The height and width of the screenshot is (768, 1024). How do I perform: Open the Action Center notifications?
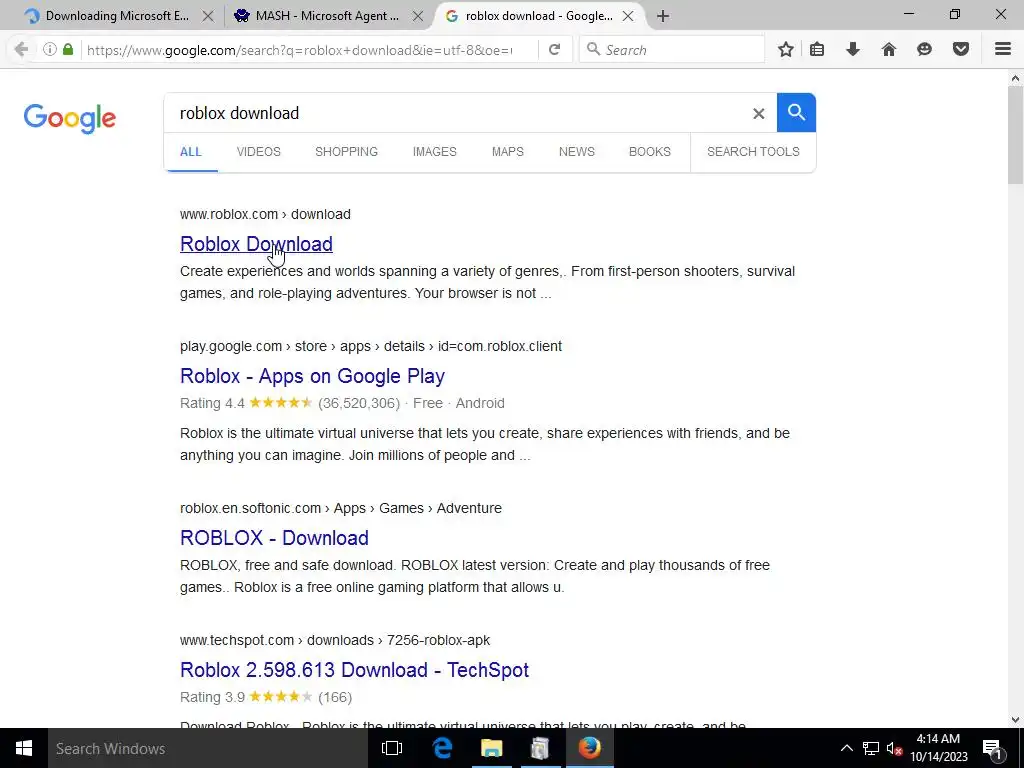pyautogui.click(x=992, y=748)
